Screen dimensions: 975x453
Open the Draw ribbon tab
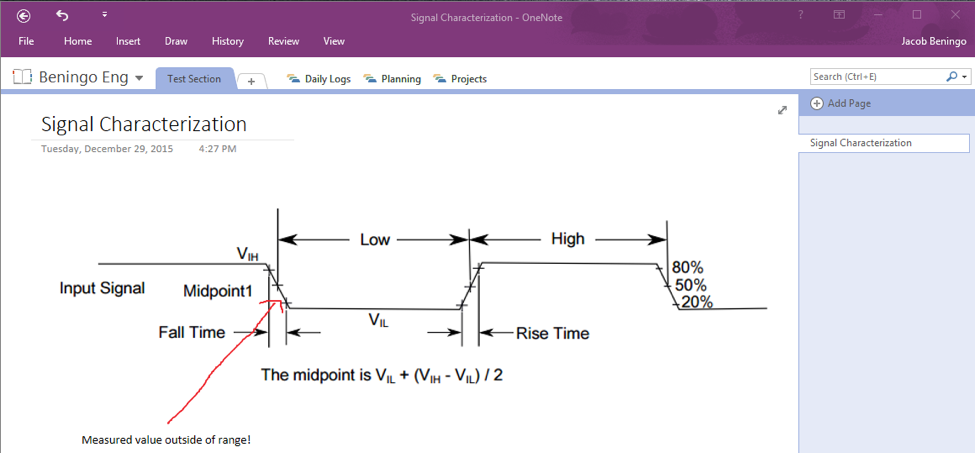point(176,41)
